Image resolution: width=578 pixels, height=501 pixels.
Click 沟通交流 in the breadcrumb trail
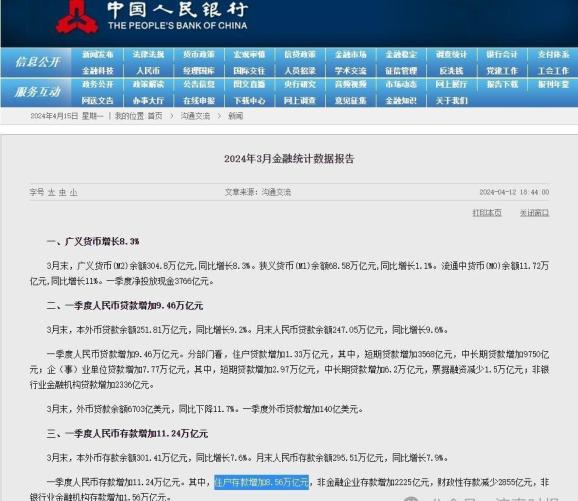tap(195, 116)
